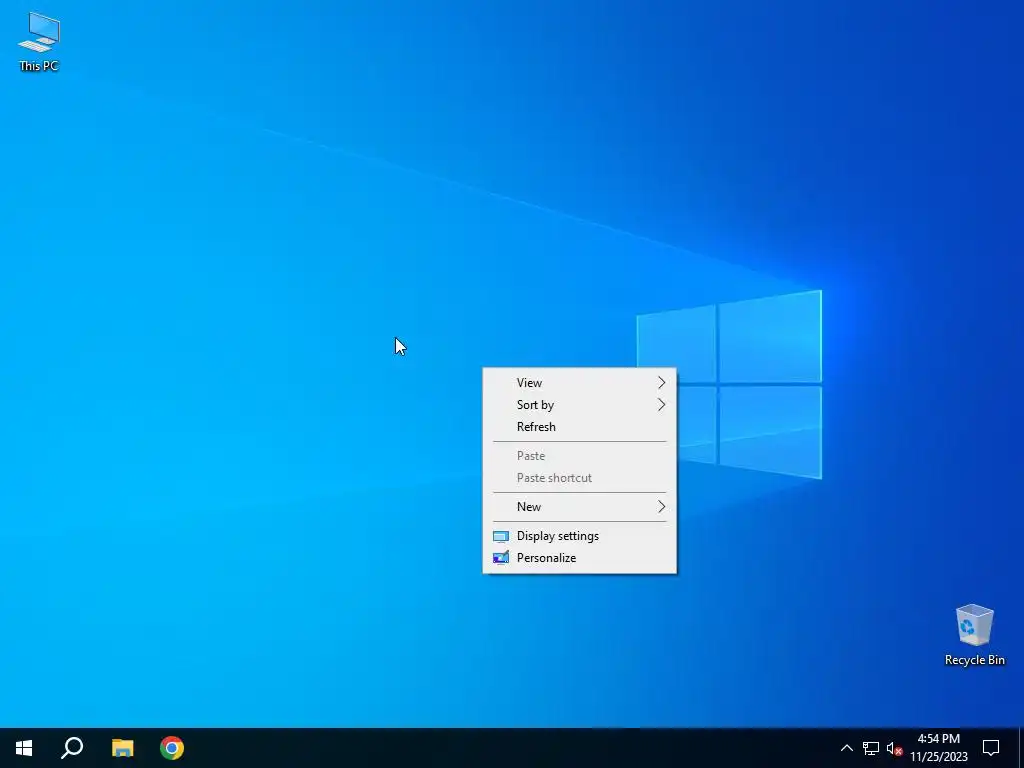The image size is (1024, 768).
Task: Select the This PC desktop icon
Action: (x=39, y=42)
